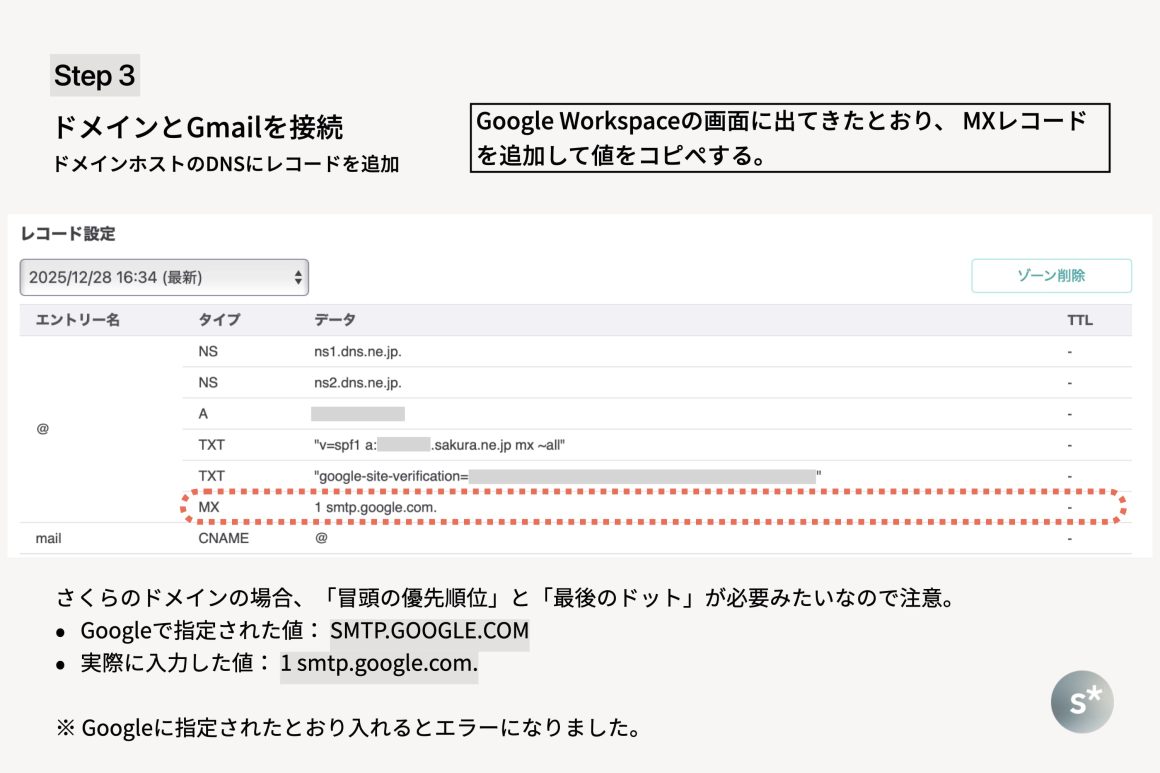
Task: Click the TTL column header
Action: [1080, 320]
